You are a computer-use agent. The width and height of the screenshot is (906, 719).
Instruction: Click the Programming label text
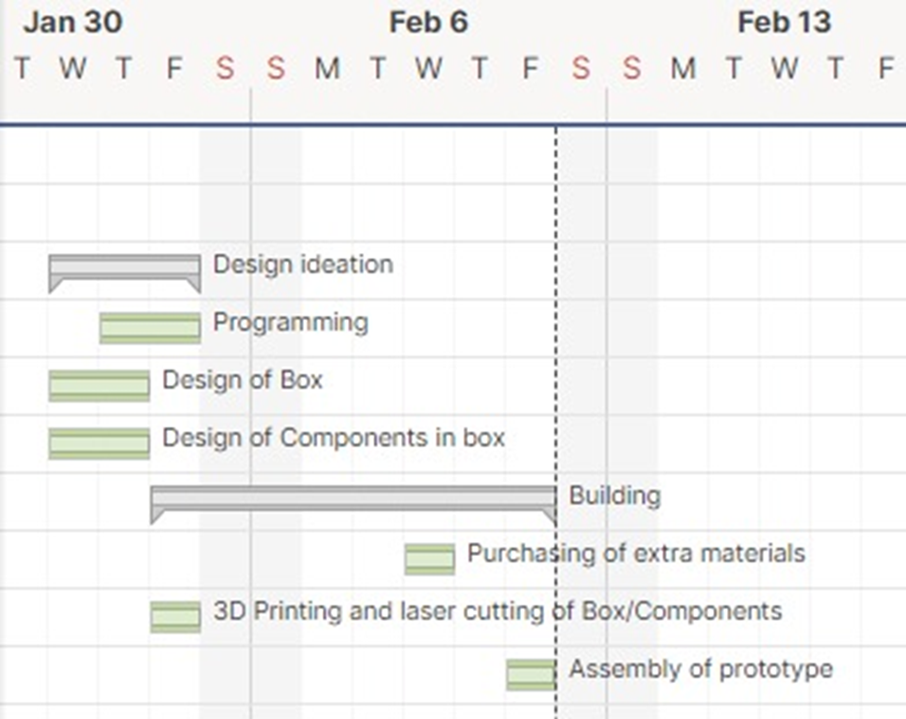point(291,323)
